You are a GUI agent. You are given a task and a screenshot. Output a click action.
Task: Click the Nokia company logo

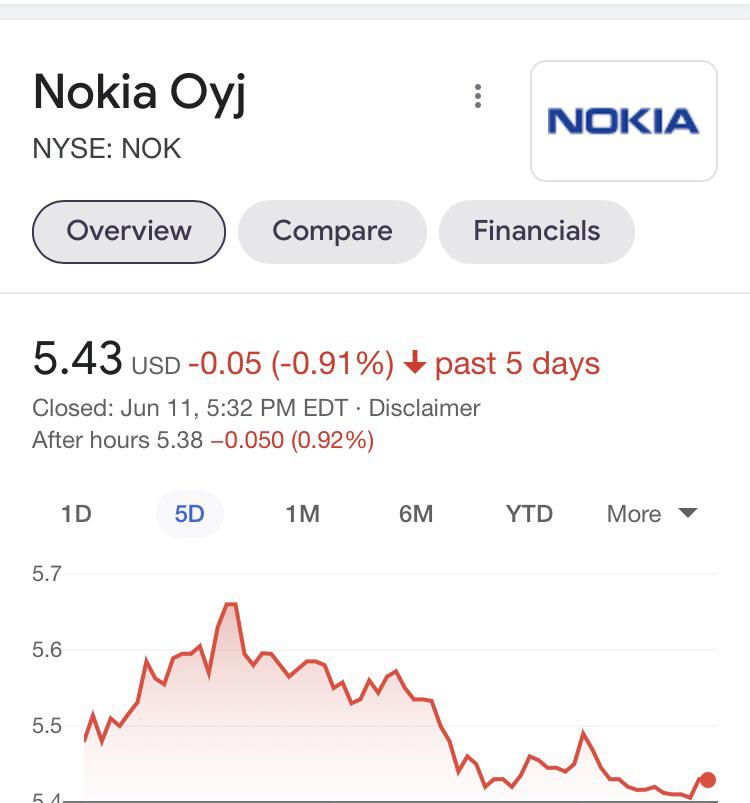click(x=623, y=119)
